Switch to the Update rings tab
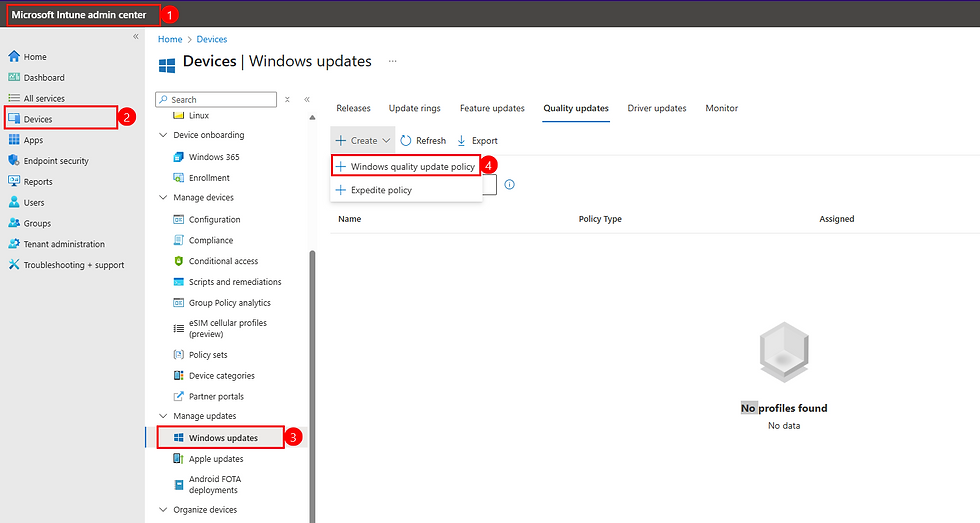980x523 pixels. point(414,108)
